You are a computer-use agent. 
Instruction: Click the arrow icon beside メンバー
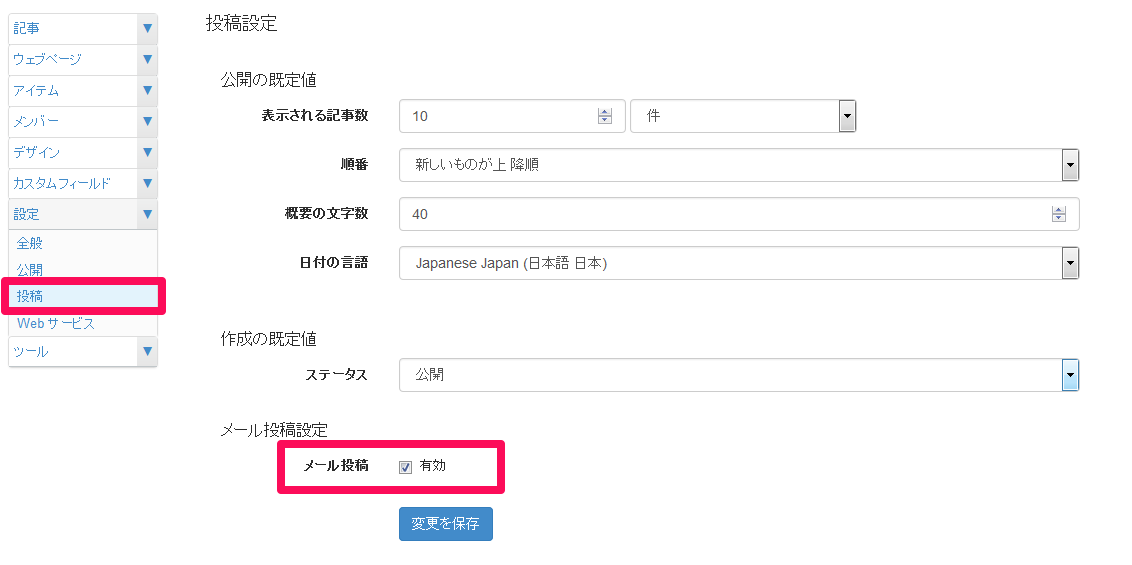(x=147, y=122)
